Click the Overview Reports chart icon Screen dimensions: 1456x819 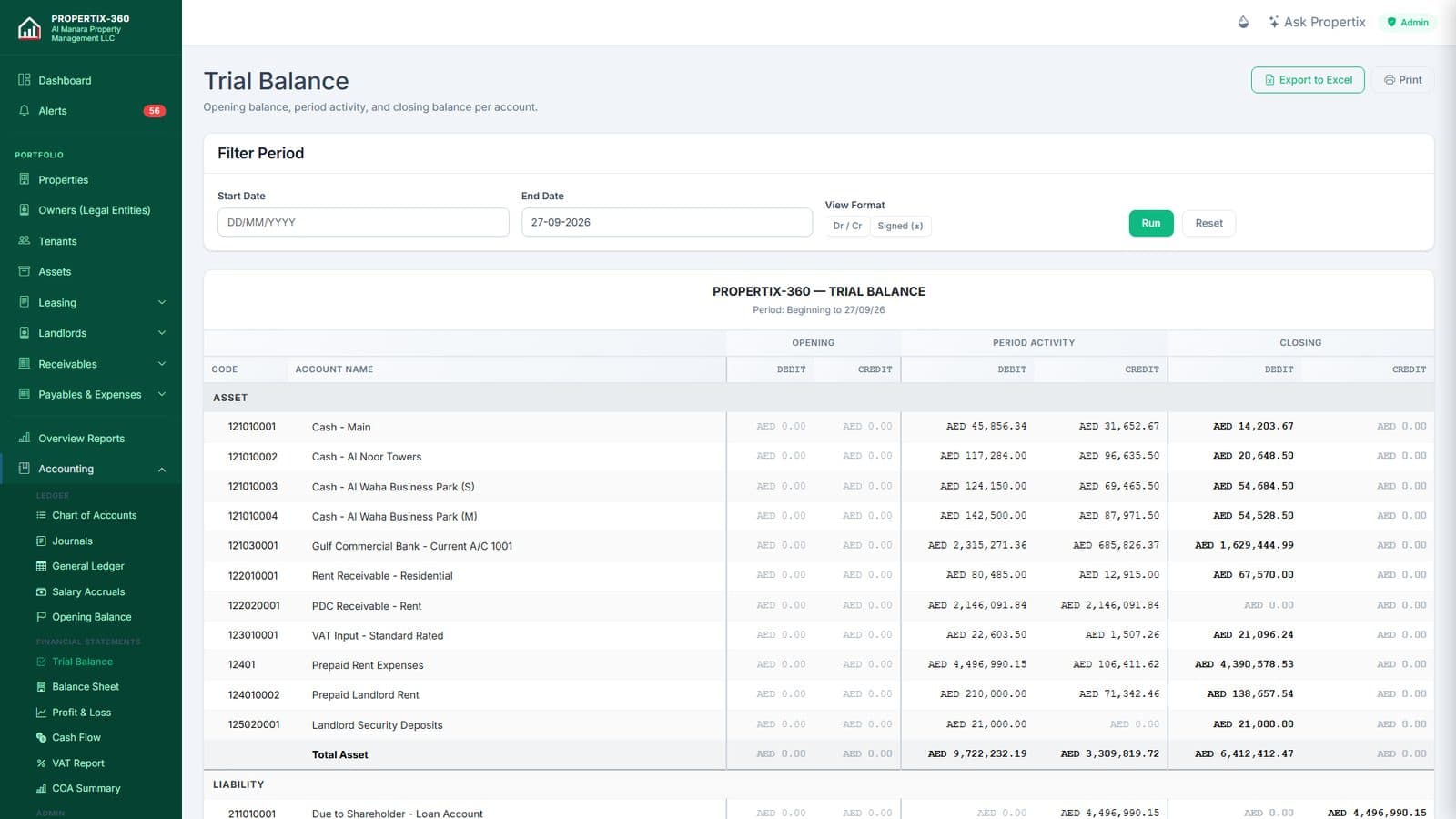tap(25, 439)
